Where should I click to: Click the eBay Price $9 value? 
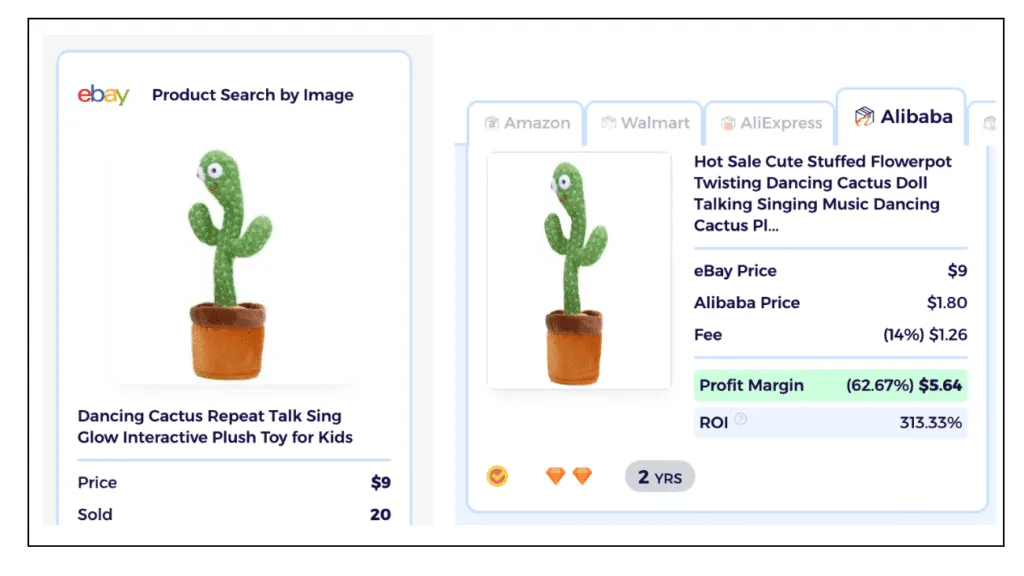[955, 270]
